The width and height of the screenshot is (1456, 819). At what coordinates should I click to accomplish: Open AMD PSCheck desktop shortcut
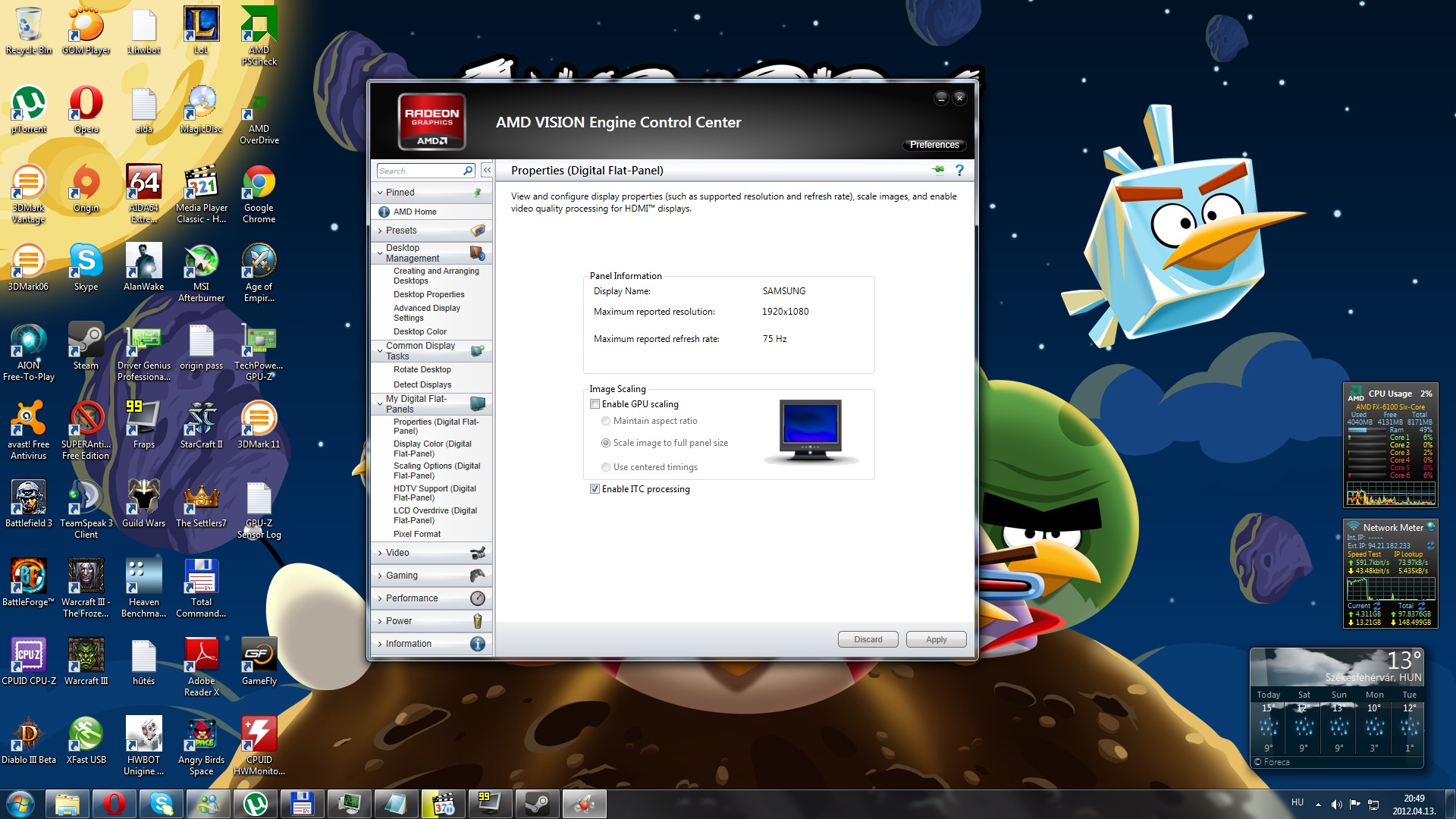coord(259,35)
